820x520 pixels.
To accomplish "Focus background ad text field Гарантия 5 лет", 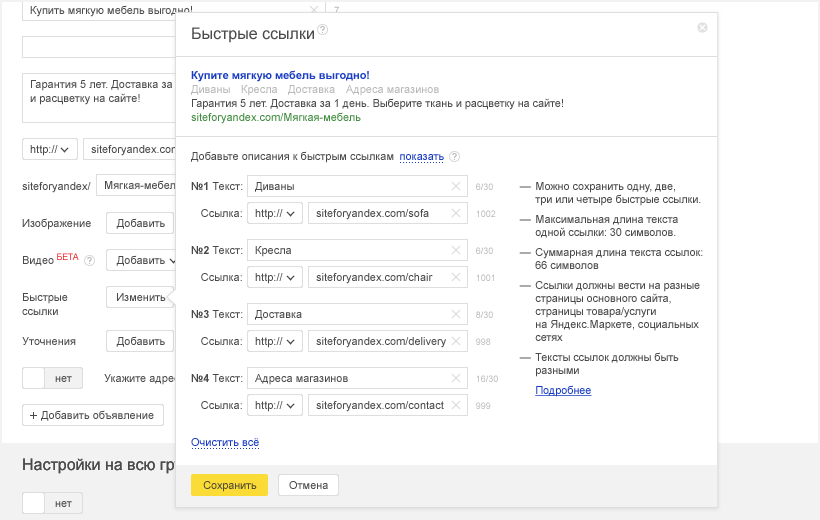I will (x=99, y=98).
